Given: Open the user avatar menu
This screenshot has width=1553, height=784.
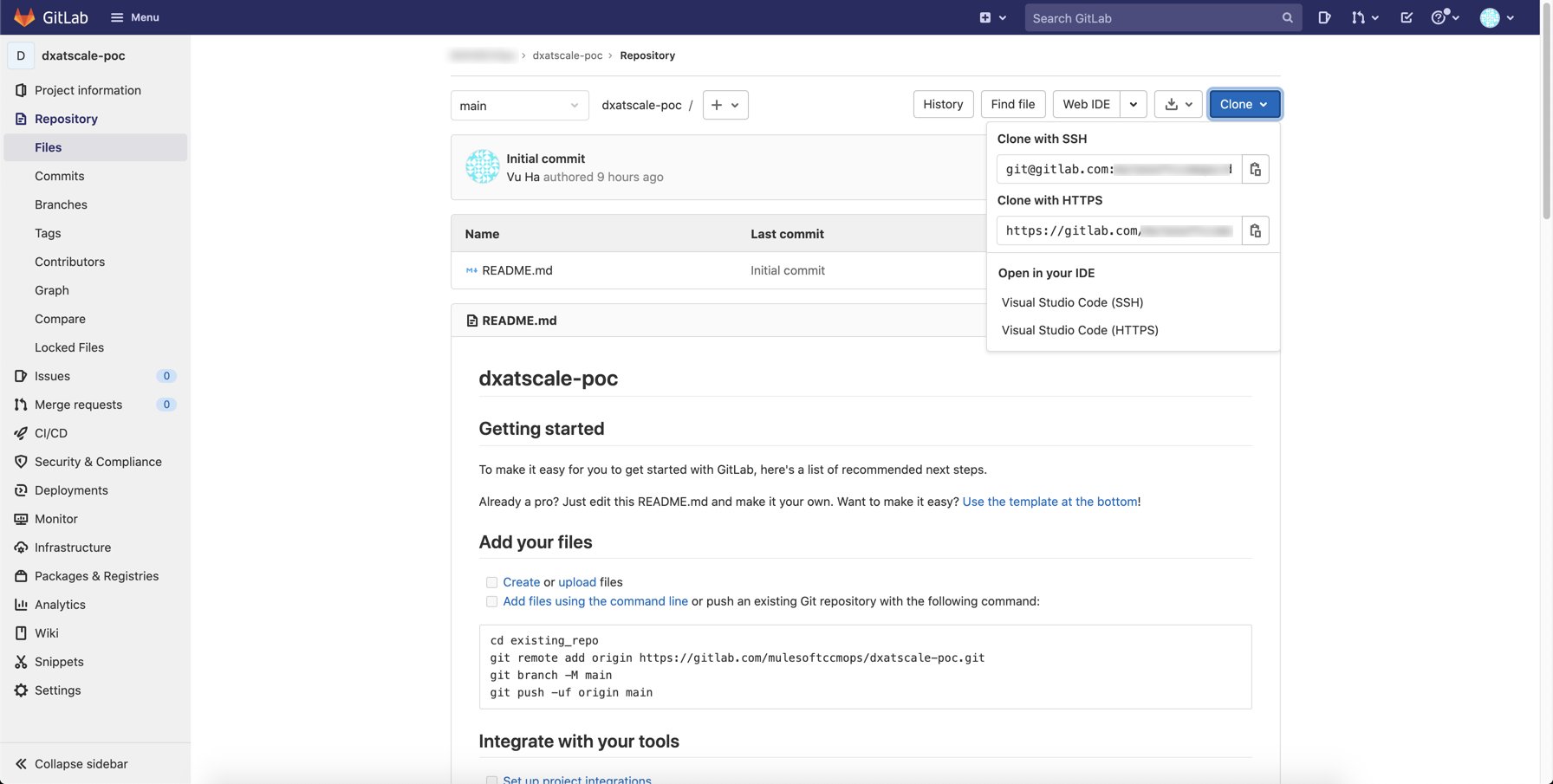Looking at the screenshot, I should (x=1497, y=17).
